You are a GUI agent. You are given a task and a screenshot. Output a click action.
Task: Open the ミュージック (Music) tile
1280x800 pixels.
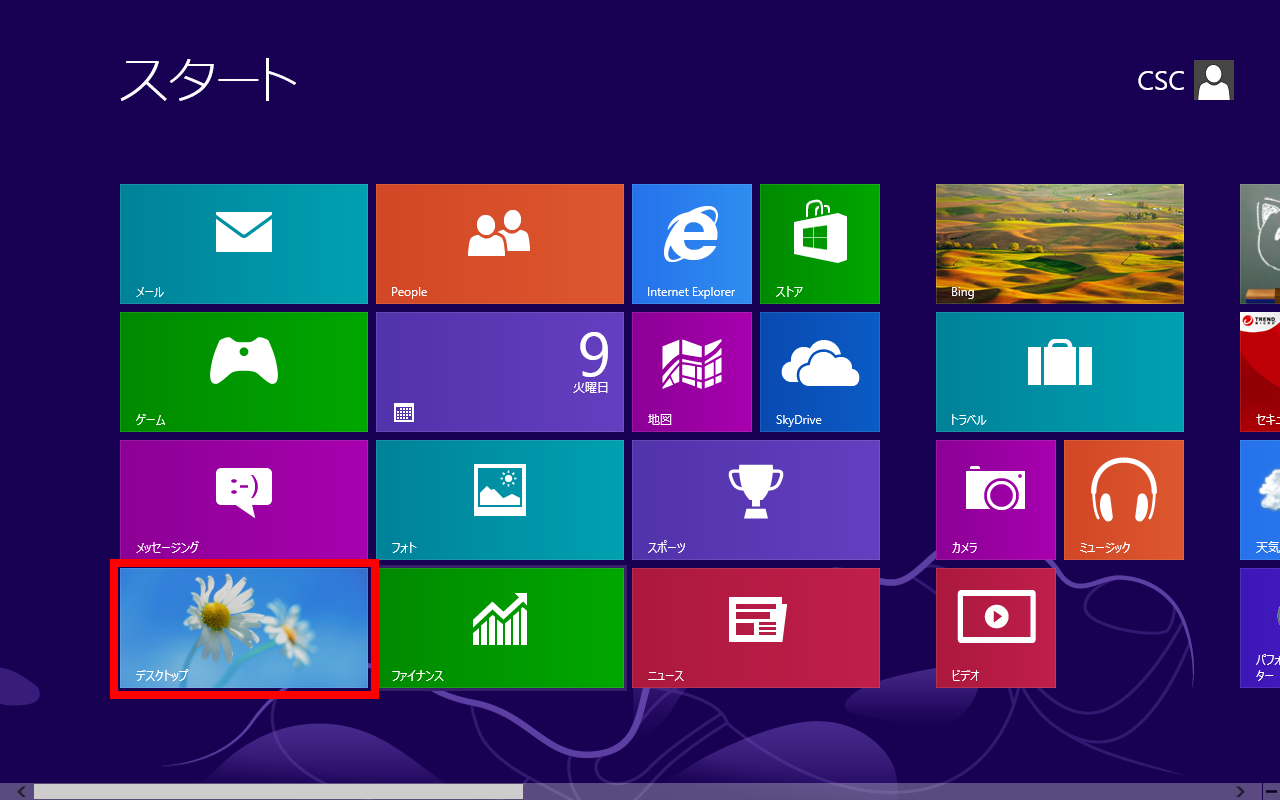[1124, 500]
